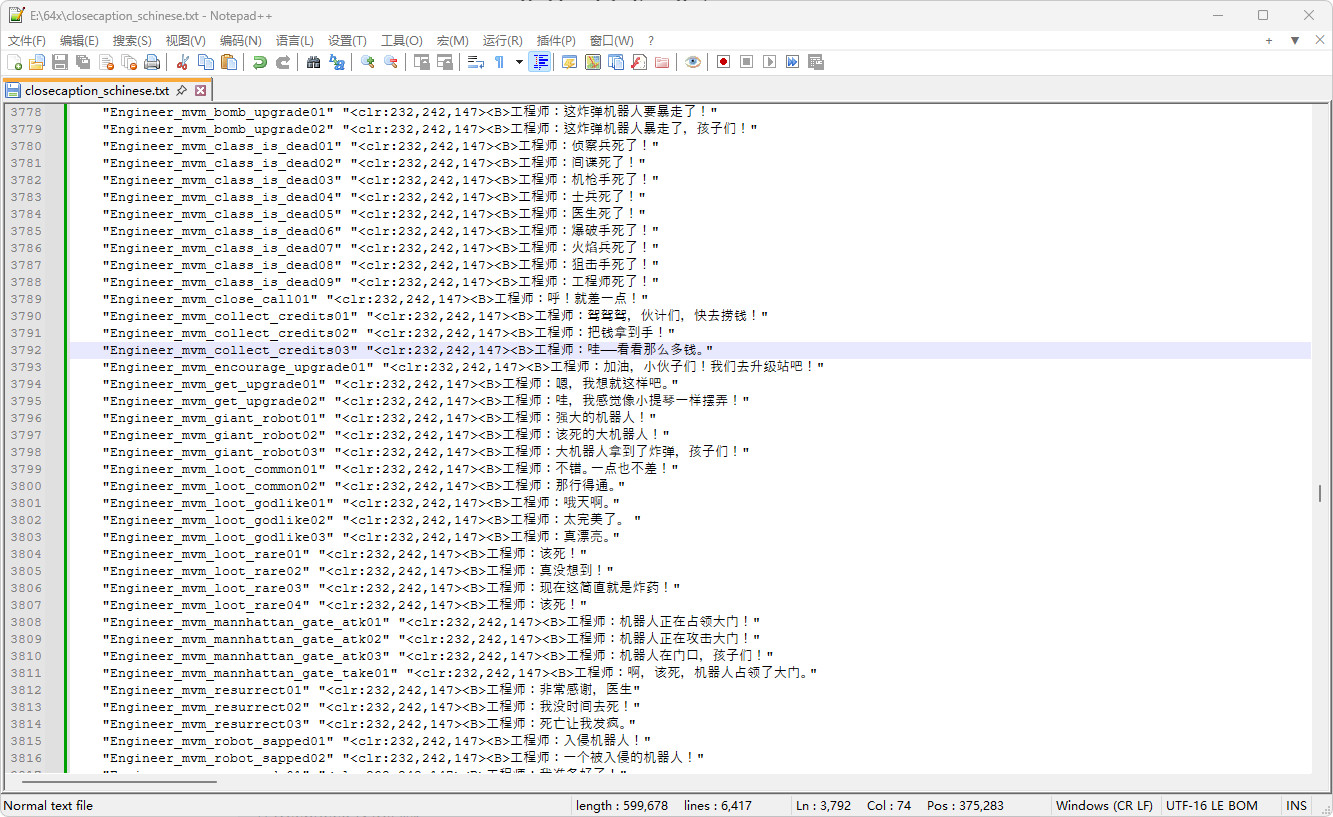
Task: Open encoding options from UTF-16 LE BOM
Action: tap(1212, 805)
